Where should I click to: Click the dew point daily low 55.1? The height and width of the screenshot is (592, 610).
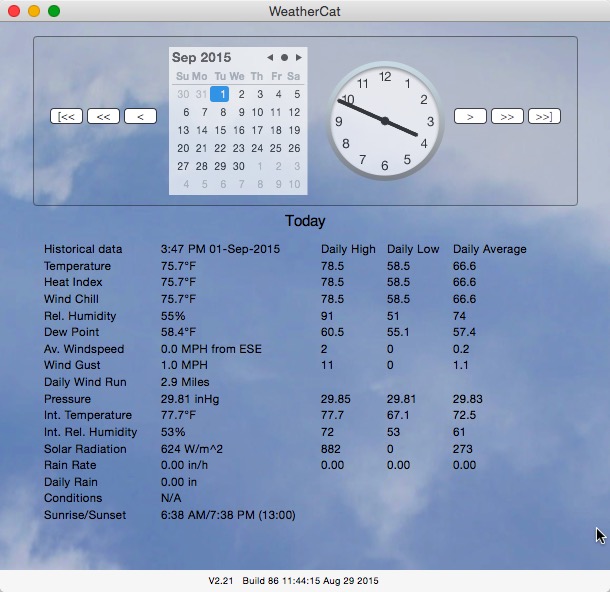(x=398, y=332)
